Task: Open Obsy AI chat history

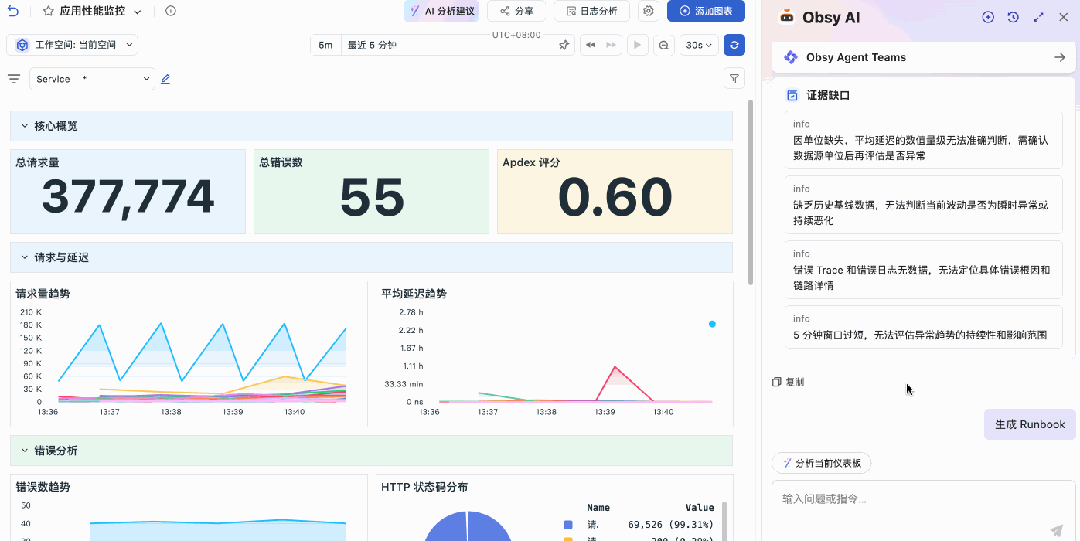Action: click(1012, 17)
